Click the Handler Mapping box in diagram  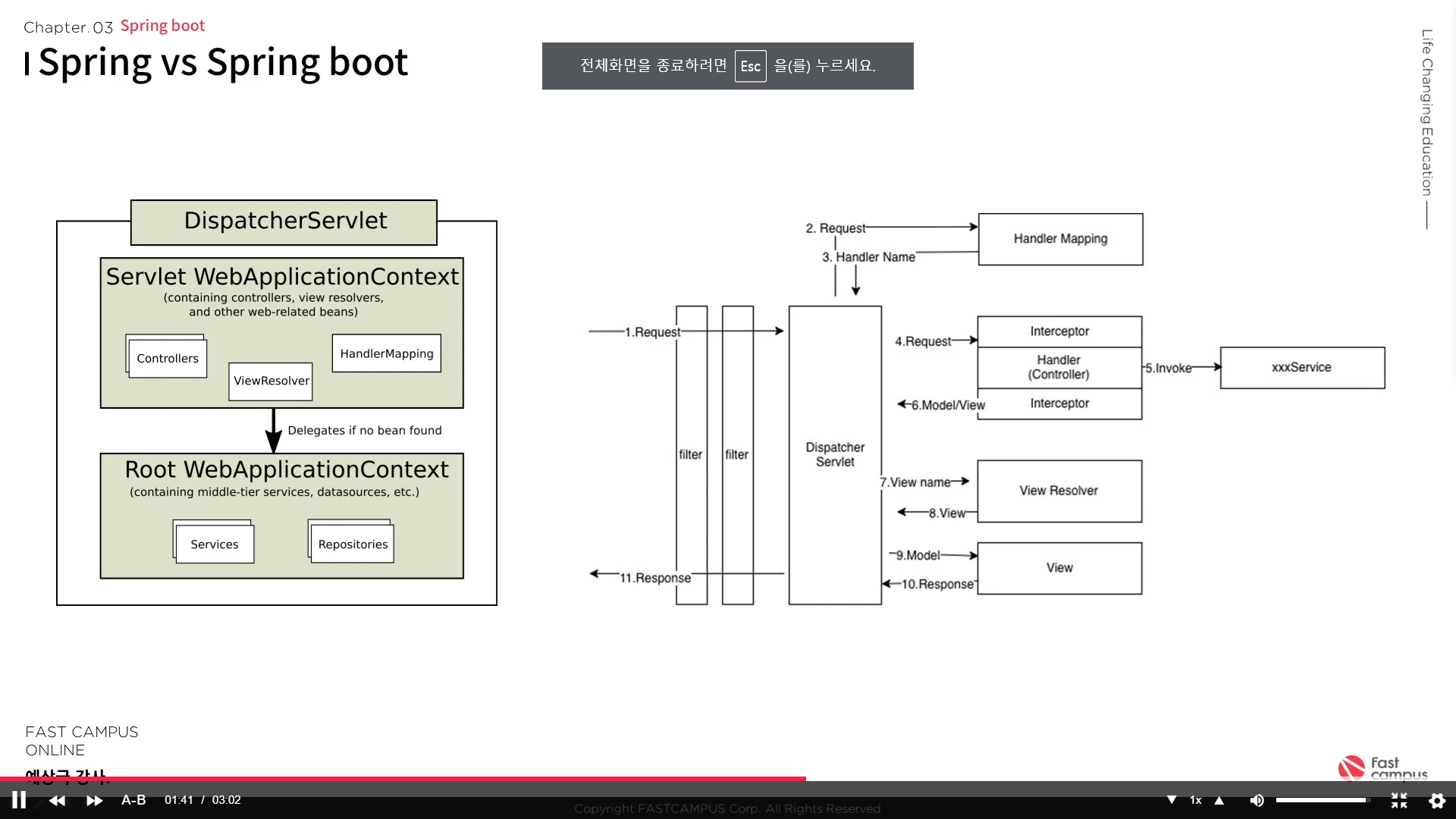[x=1060, y=239]
